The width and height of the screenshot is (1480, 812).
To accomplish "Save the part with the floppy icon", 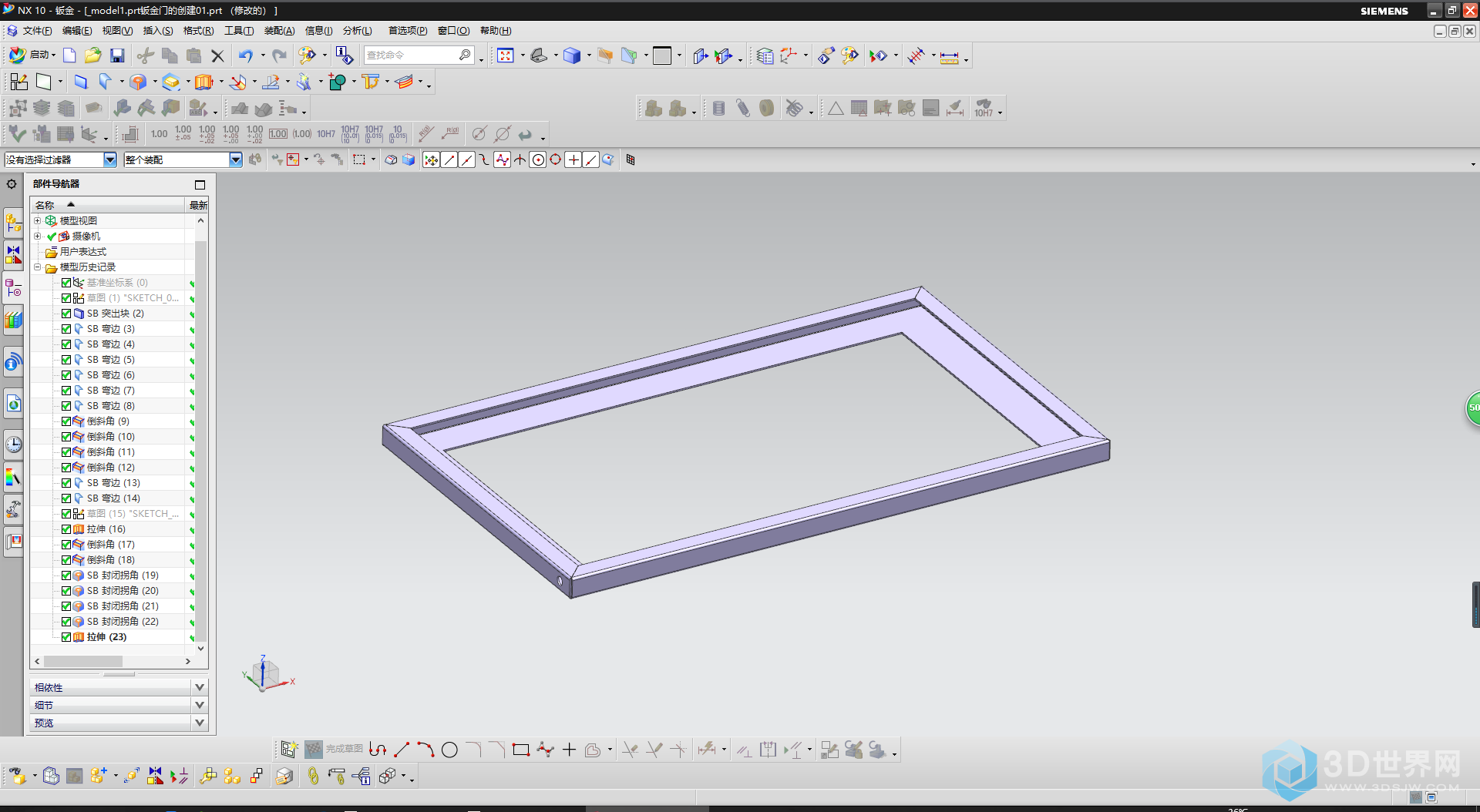I will point(117,55).
